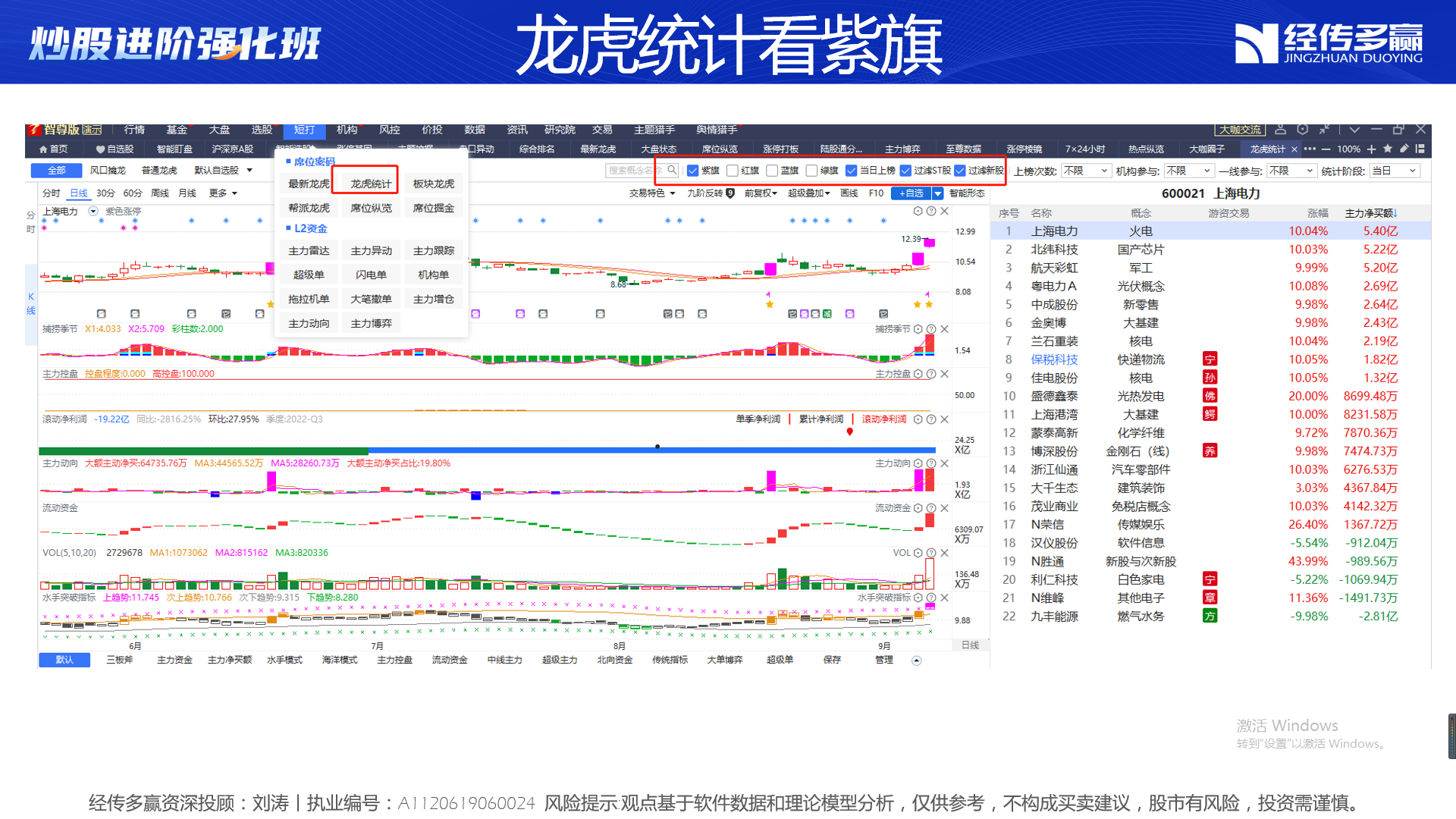Select 龙虎统计 in the 席位密码 menu
The width and height of the screenshot is (1456, 819).
tap(371, 184)
